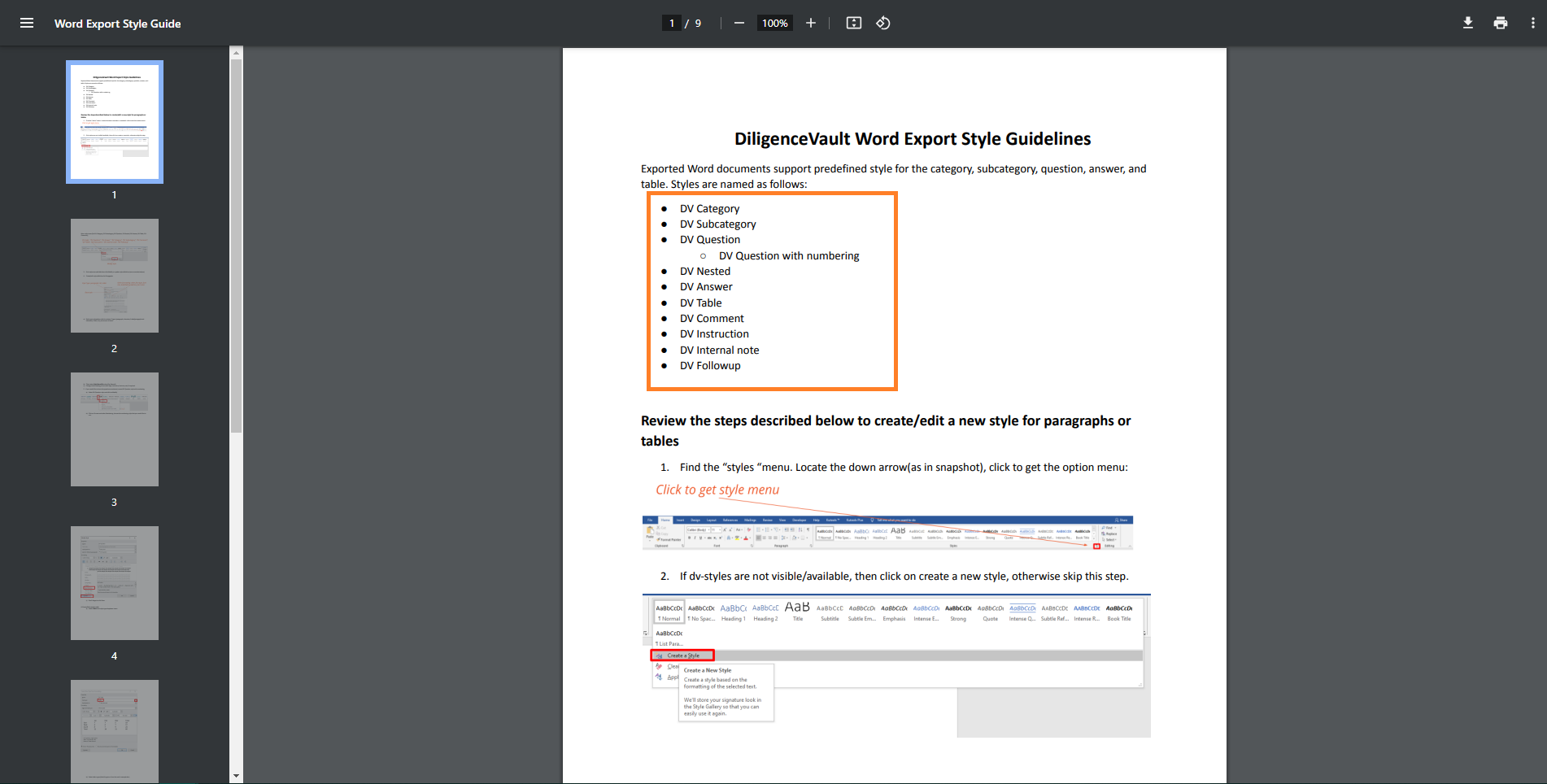Click the zoom in plus icon
This screenshot has height=784, width=1547.
click(810, 23)
